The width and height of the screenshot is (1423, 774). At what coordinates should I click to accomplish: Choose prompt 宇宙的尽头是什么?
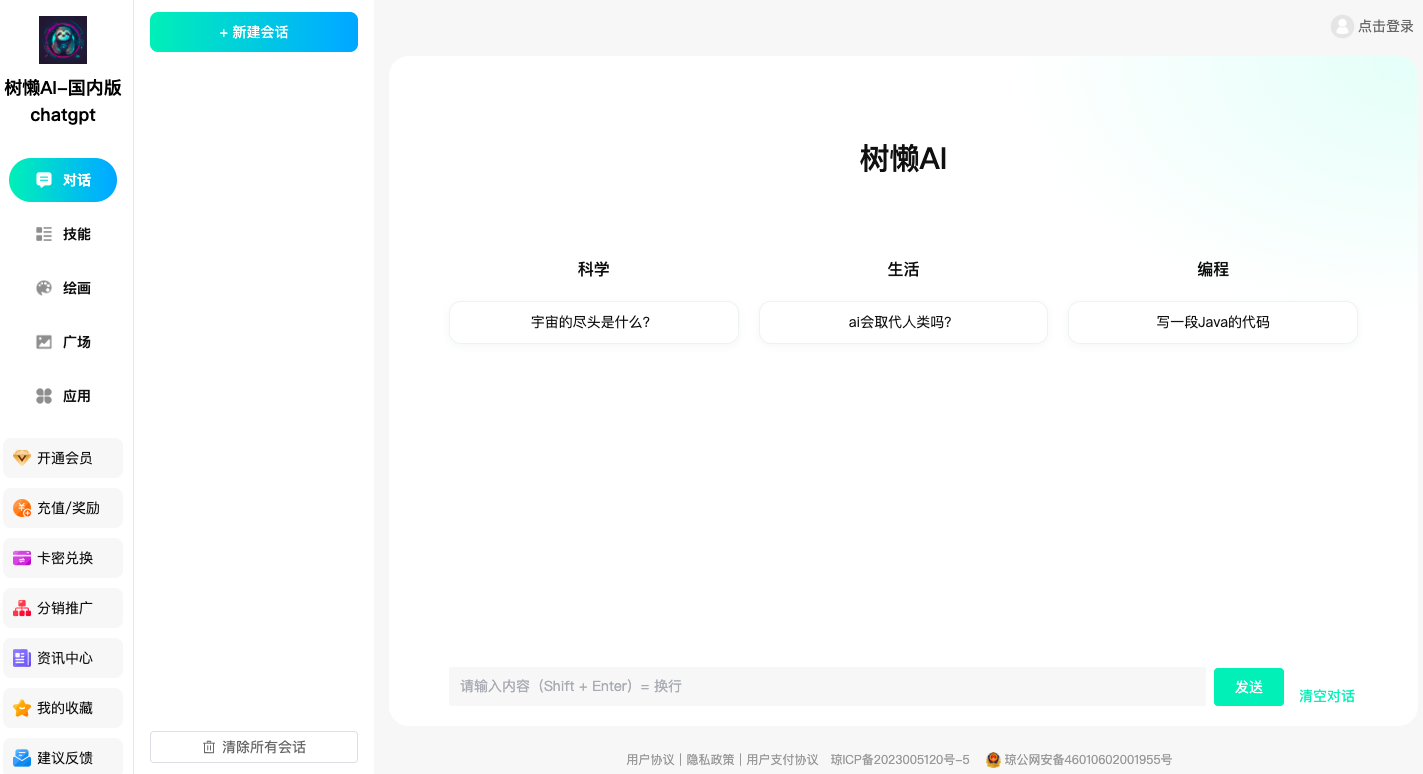click(x=594, y=322)
